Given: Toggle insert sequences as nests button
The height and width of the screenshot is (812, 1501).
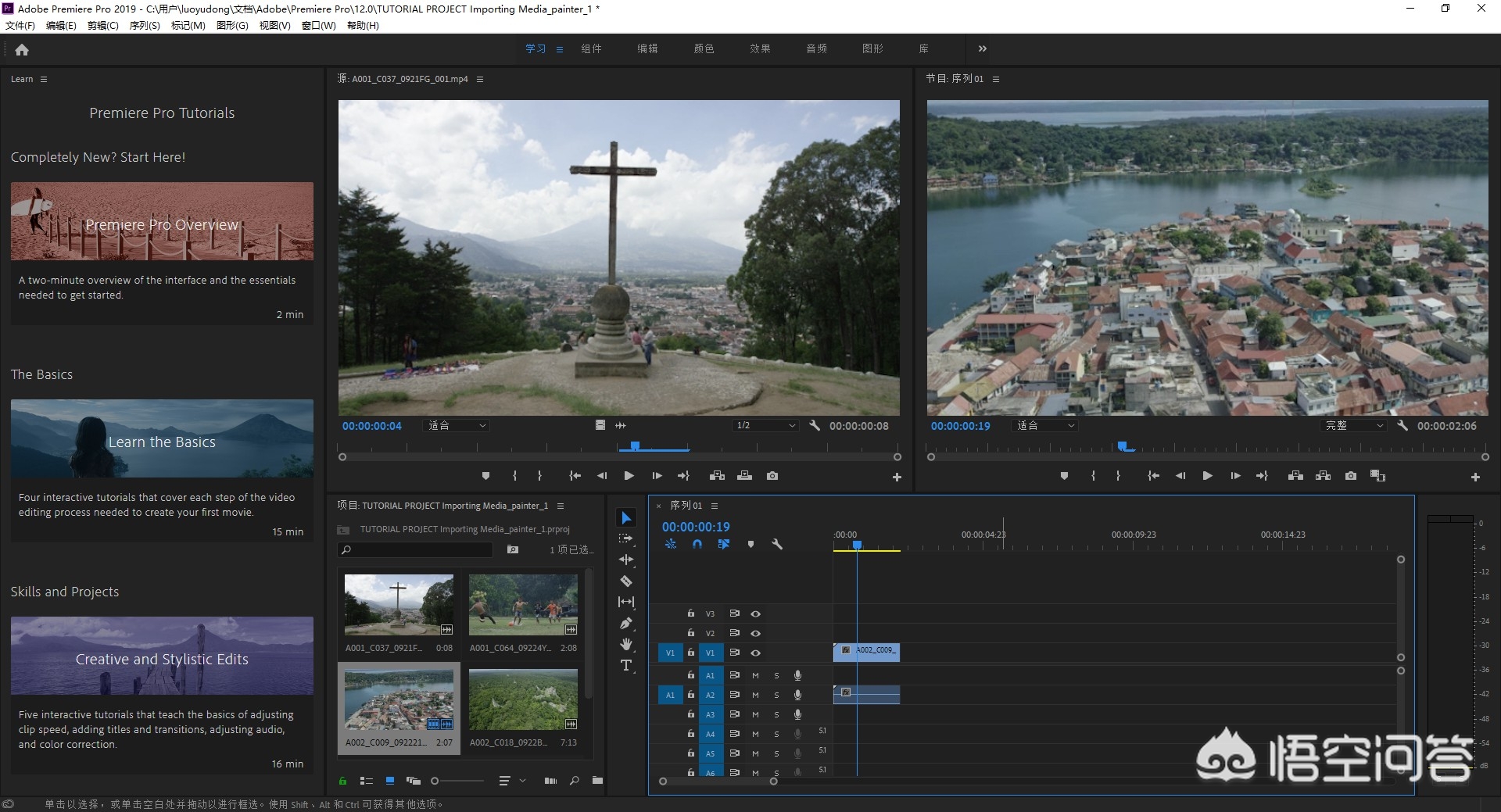Looking at the screenshot, I should [x=671, y=544].
